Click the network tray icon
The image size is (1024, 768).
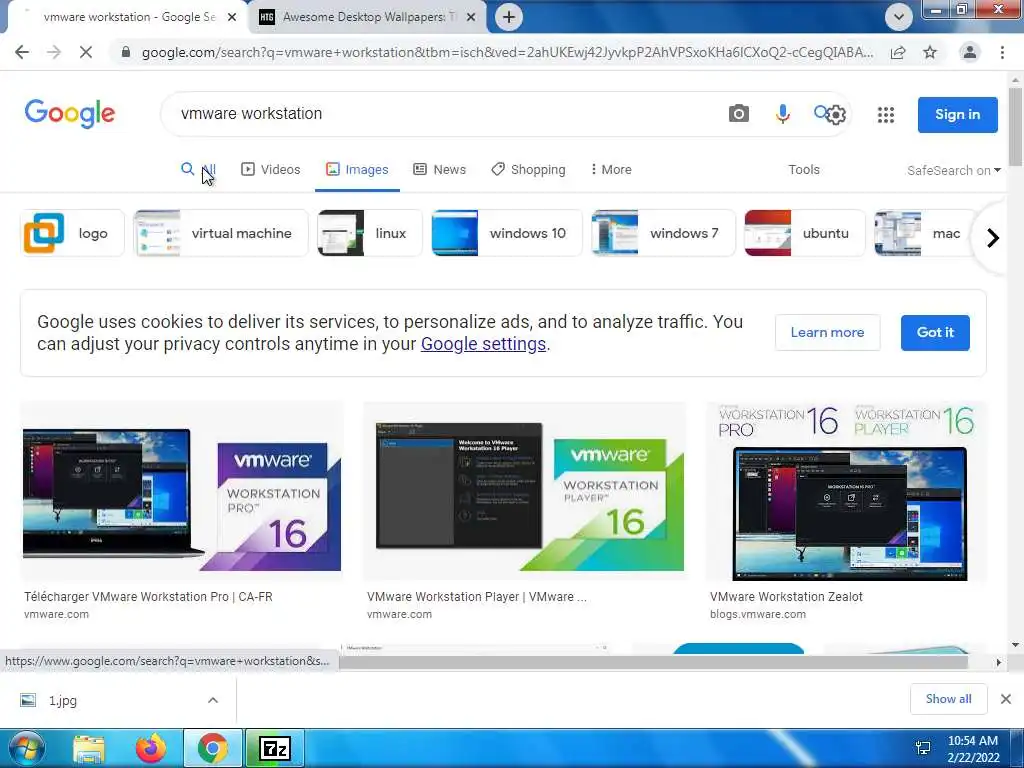(923, 748)
